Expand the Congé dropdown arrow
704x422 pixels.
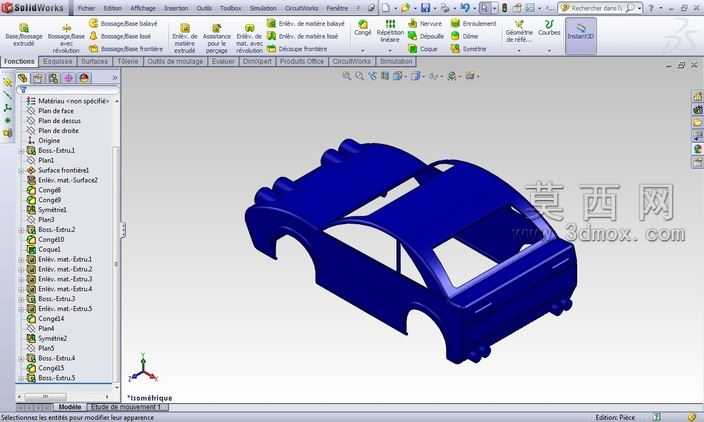click(363, 50)
